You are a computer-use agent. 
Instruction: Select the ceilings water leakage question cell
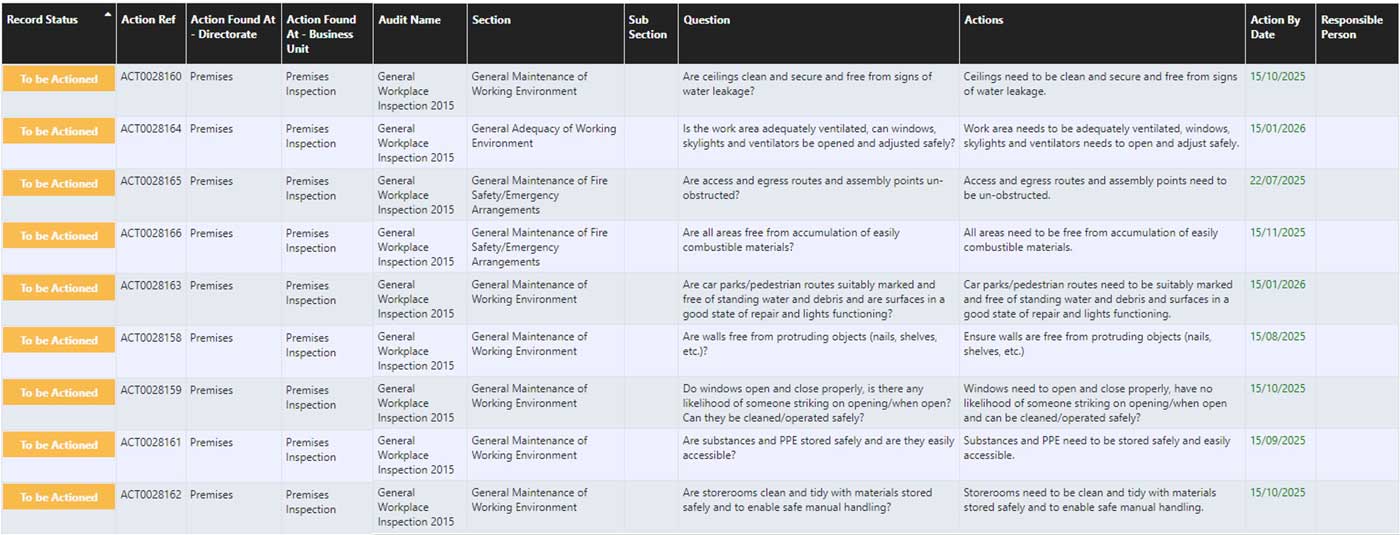click(806, 84)
